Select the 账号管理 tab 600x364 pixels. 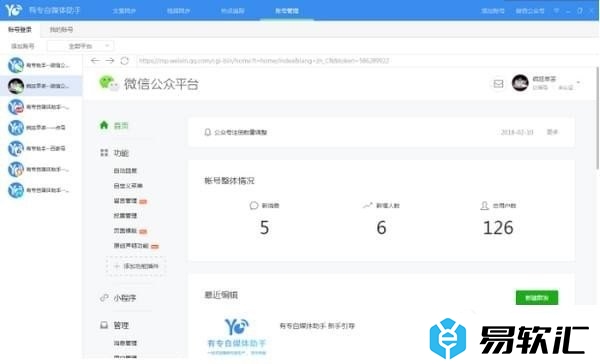tap(287, 11)
